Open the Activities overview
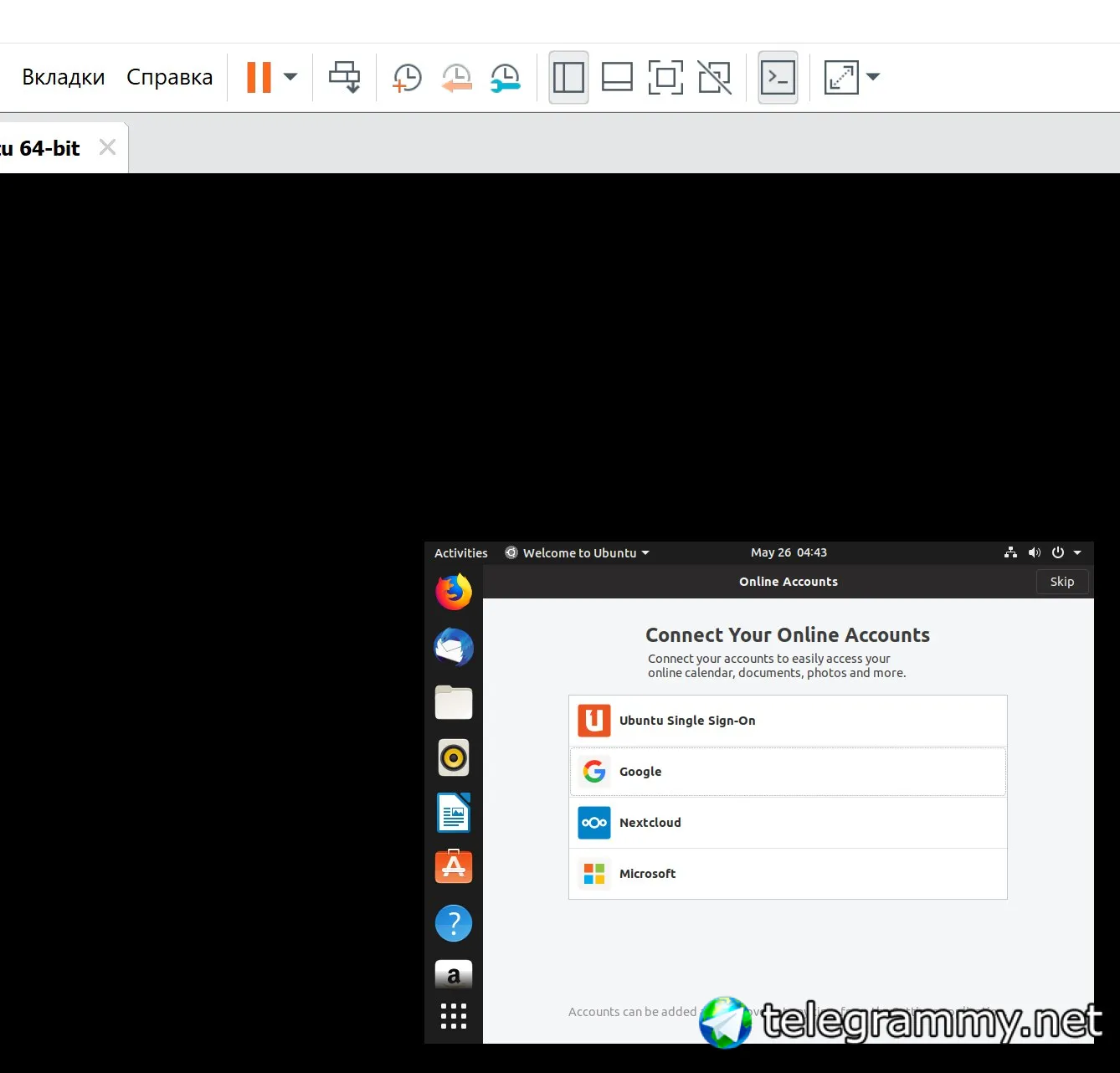 click(460, 553)
